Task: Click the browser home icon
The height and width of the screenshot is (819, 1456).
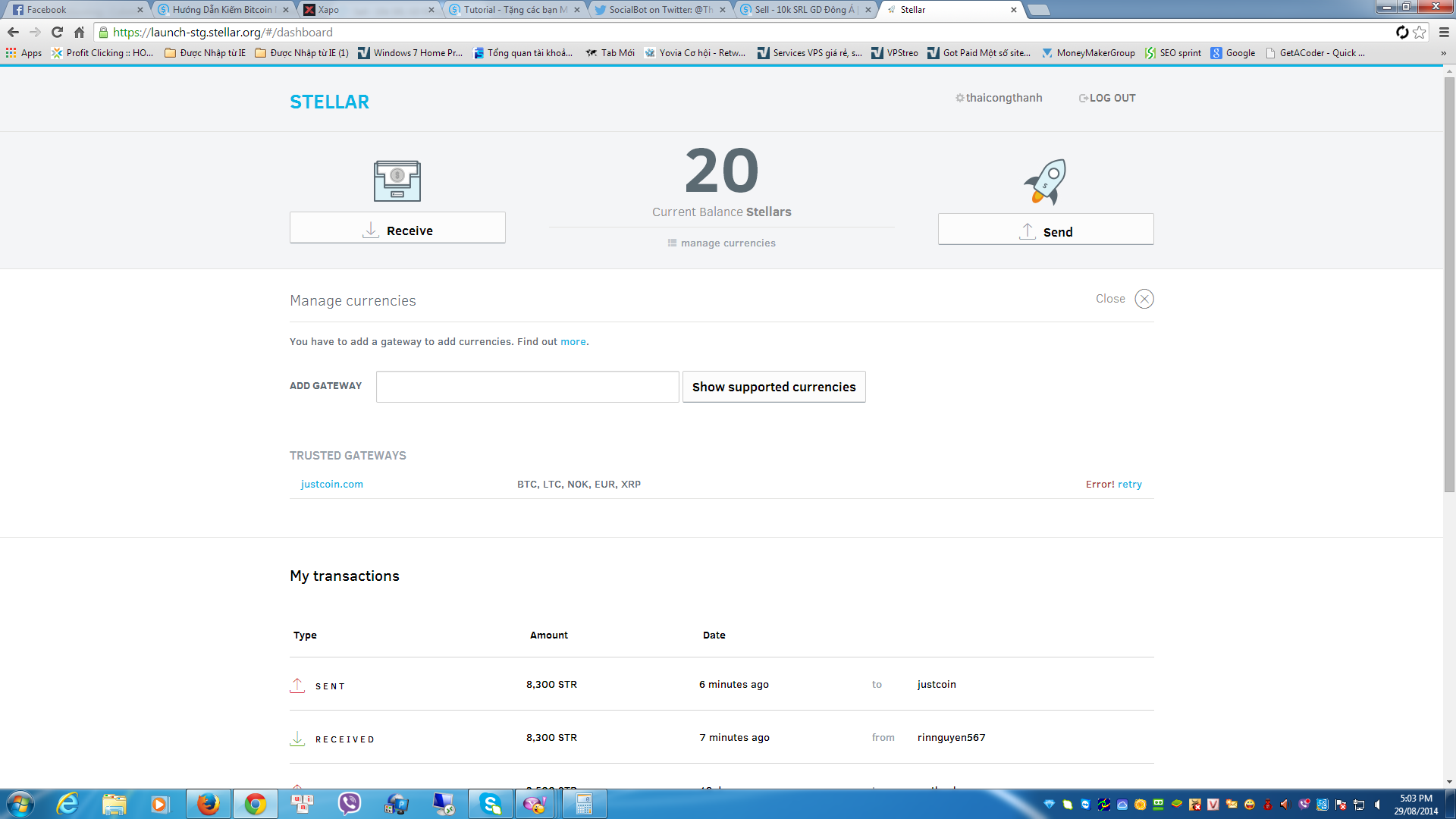Action: click(79, 32)
